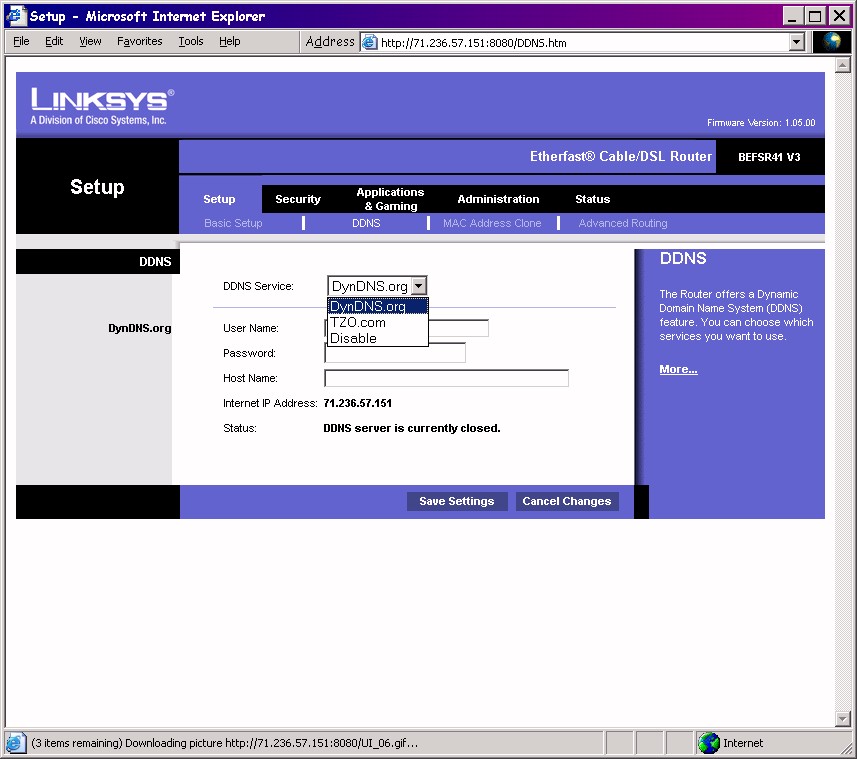The width and height of the screenshot is (857, 759).
Task: Open the address bar history dropdown
Action: point(796,42)
